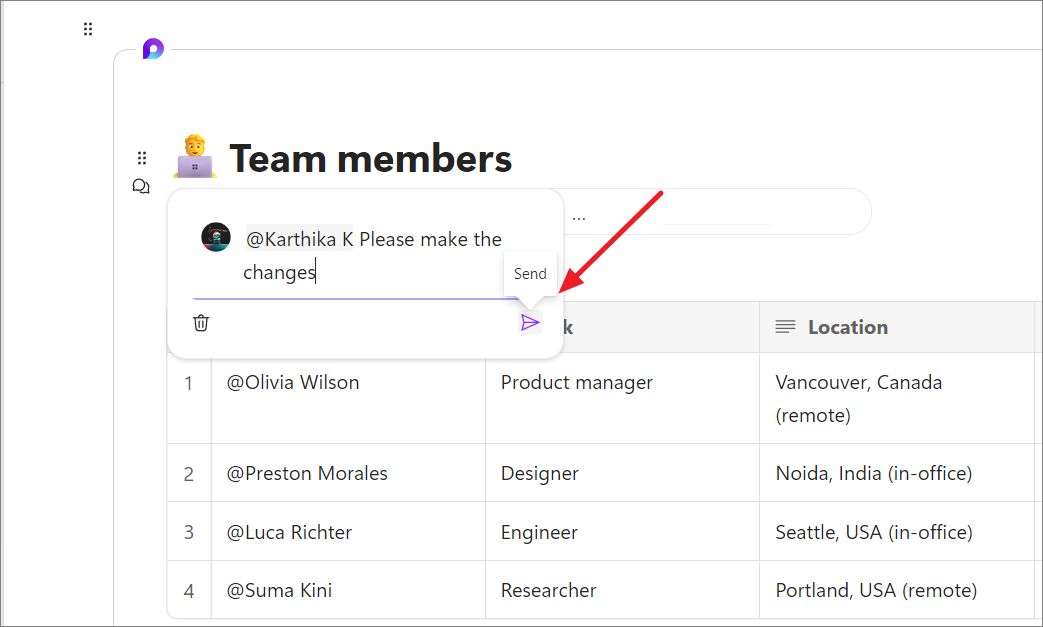Viewport: 1043px width, 627px height.
Task: Select the Product manager cell
Action: point(576,382)
